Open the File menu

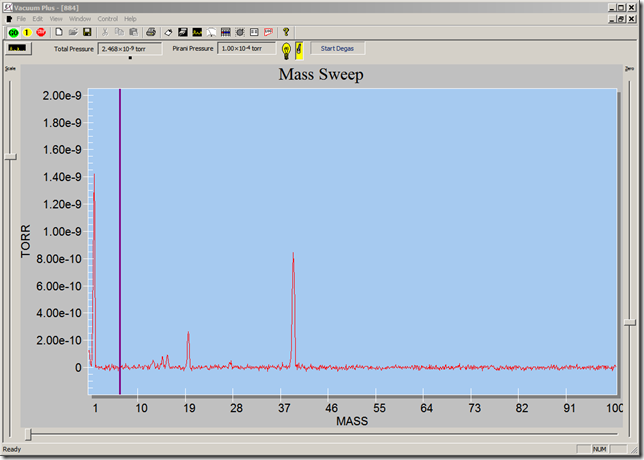21,19
